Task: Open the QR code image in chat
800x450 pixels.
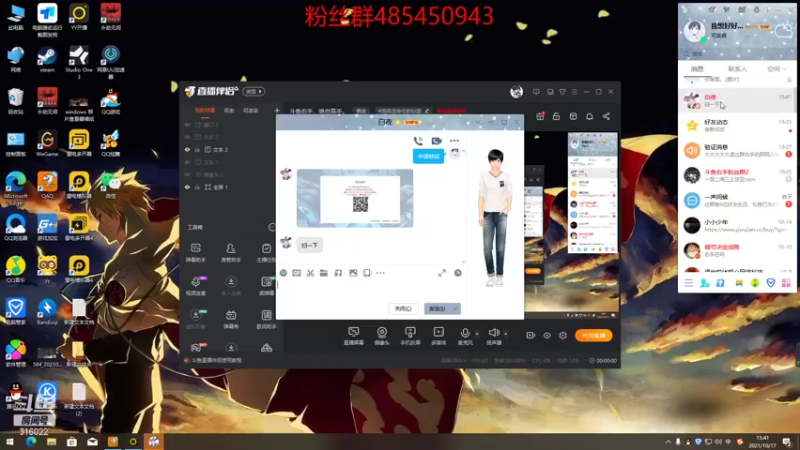Action: (355, 198)
